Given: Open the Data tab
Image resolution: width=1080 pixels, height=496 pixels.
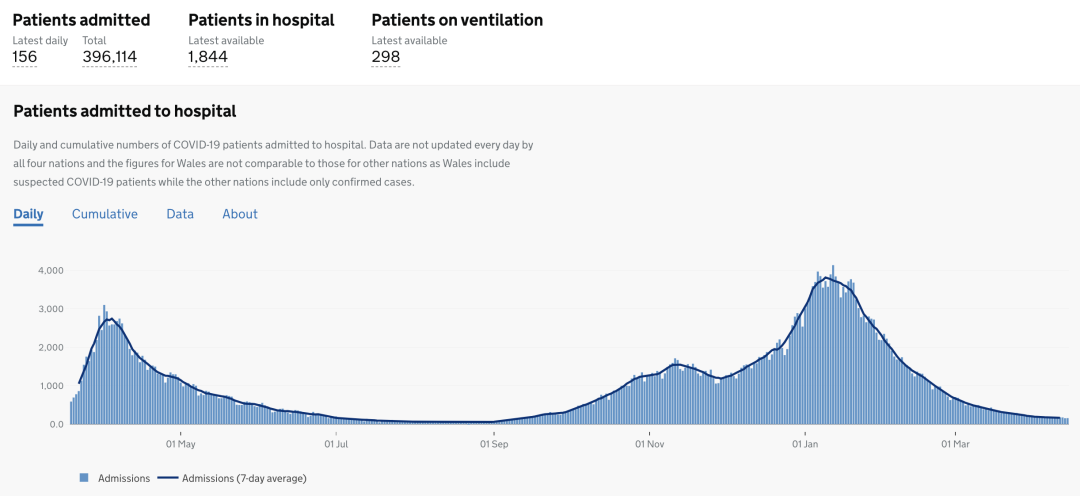Looking at the screenshot, I should pos(180,214).
